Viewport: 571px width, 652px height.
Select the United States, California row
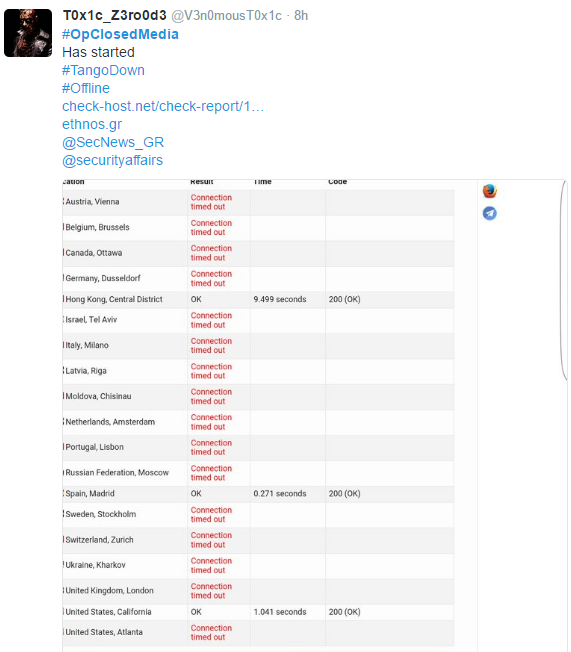(258, 612)
